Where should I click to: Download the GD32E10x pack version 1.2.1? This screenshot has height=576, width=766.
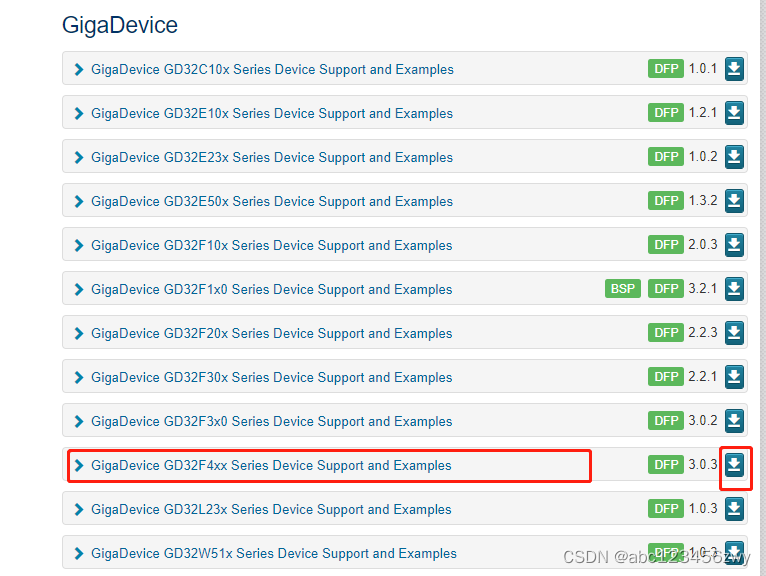[x=734, y=113]
